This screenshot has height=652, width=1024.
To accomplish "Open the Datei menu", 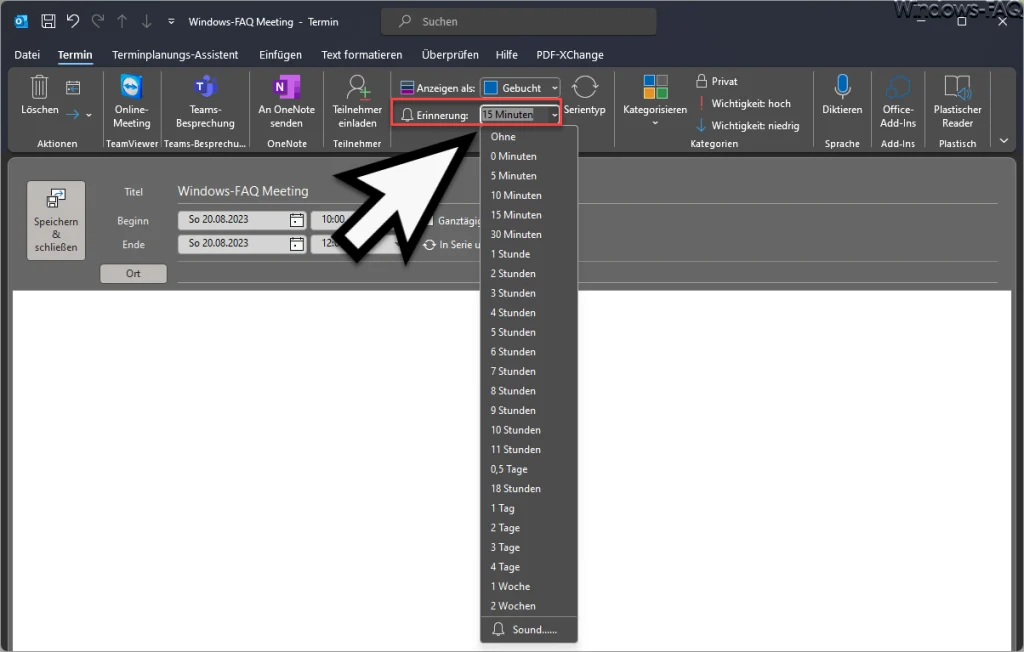I will (27, 55).
